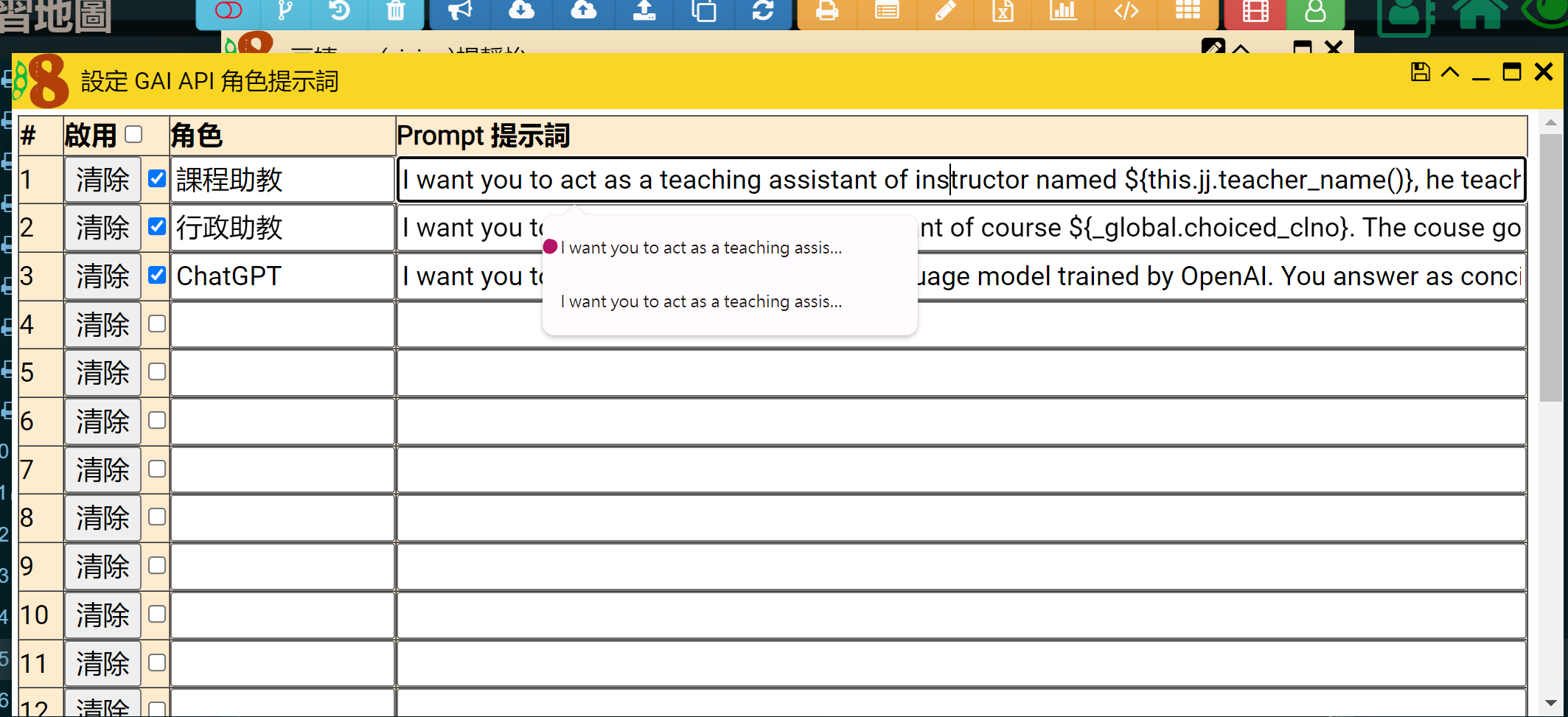The height and width of the screenshot is (717, 1568).
Task: Click the upload tray icon
Action: 644,10
